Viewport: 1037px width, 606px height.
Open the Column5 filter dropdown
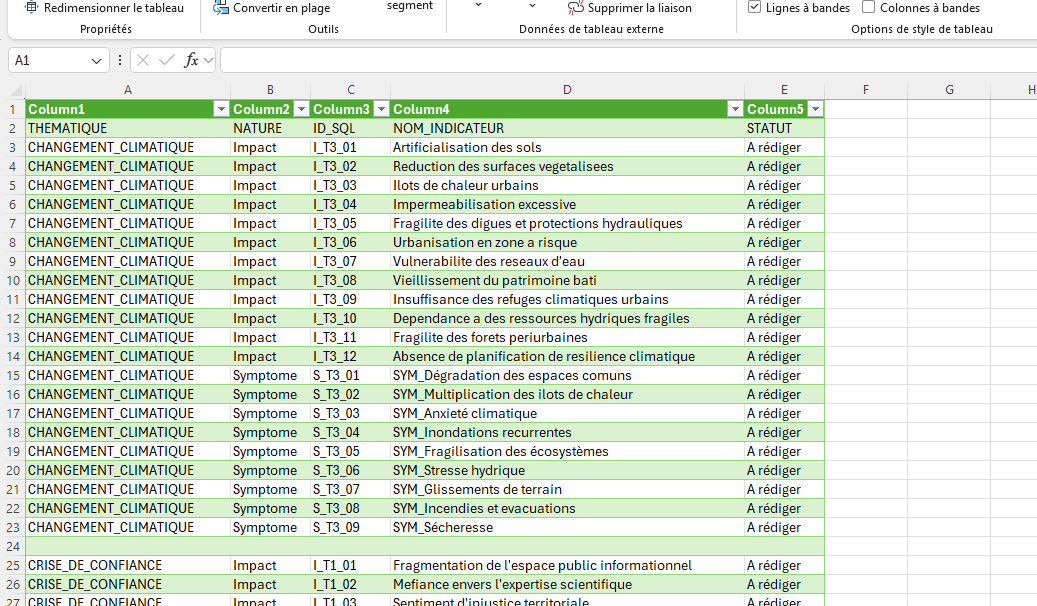(815, 109)
